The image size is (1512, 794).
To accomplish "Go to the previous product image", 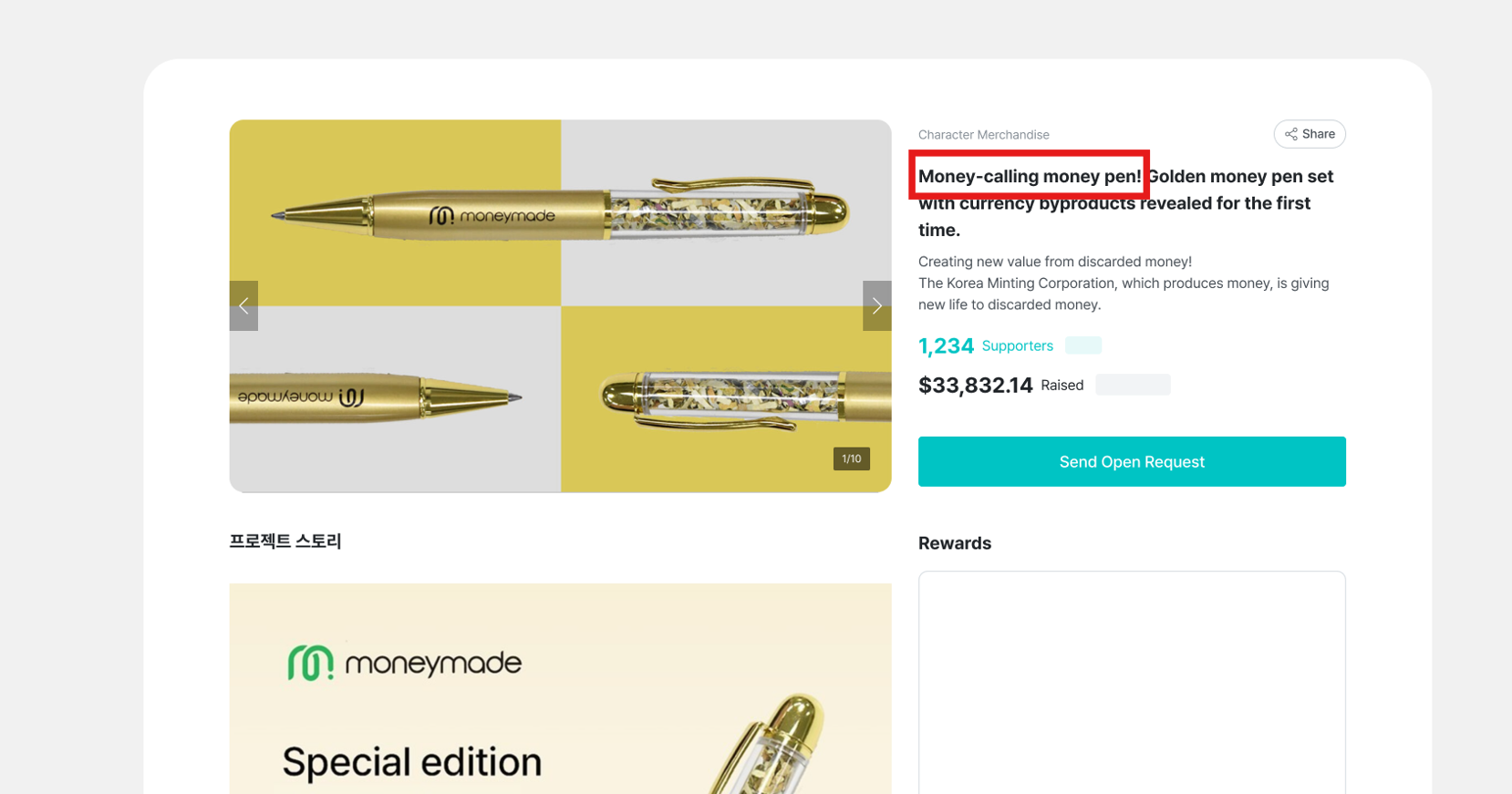I will [243, 306].
